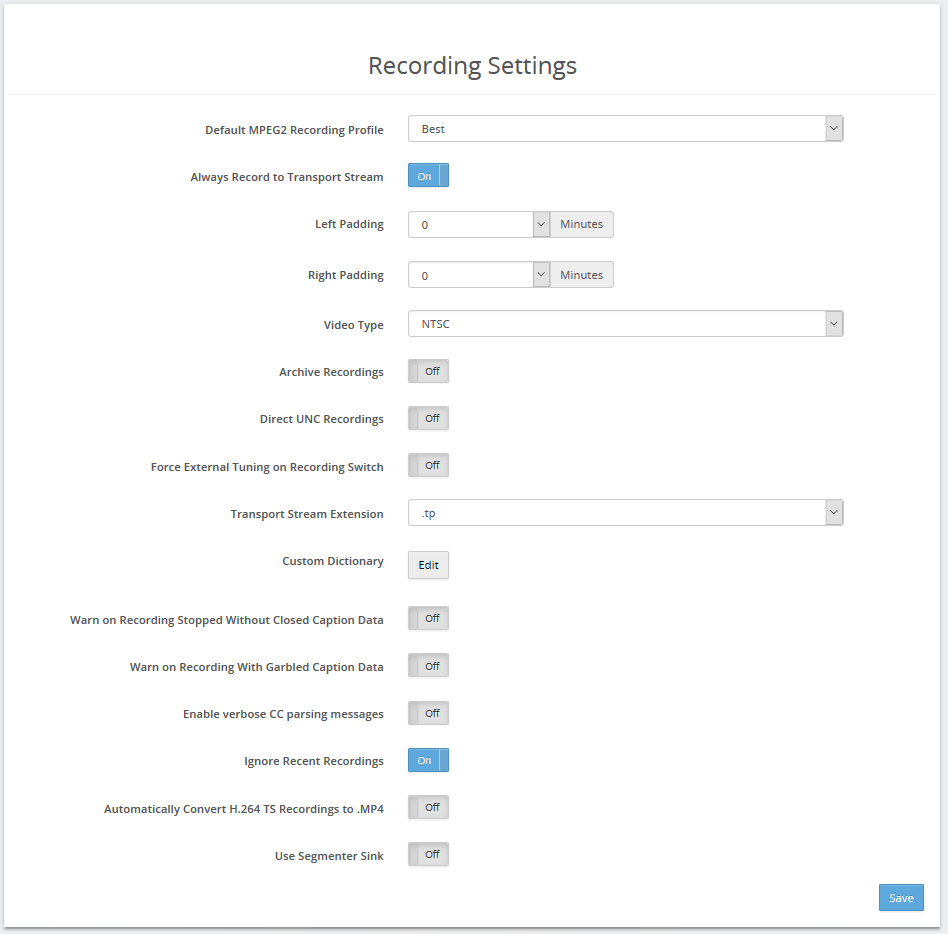Viewport: 948px width, 934px height.
Task: Click Minutes label next to Left Padding
Action: click(x=582, y=224)
